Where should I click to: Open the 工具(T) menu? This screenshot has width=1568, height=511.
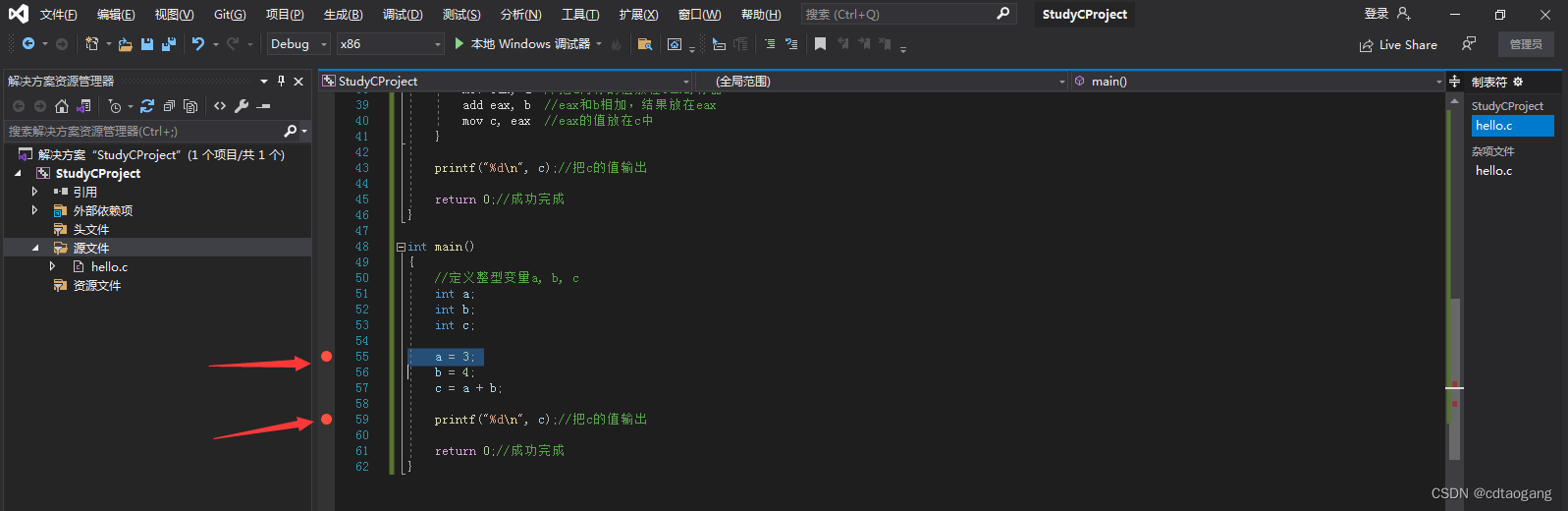(x=580, y=14)
